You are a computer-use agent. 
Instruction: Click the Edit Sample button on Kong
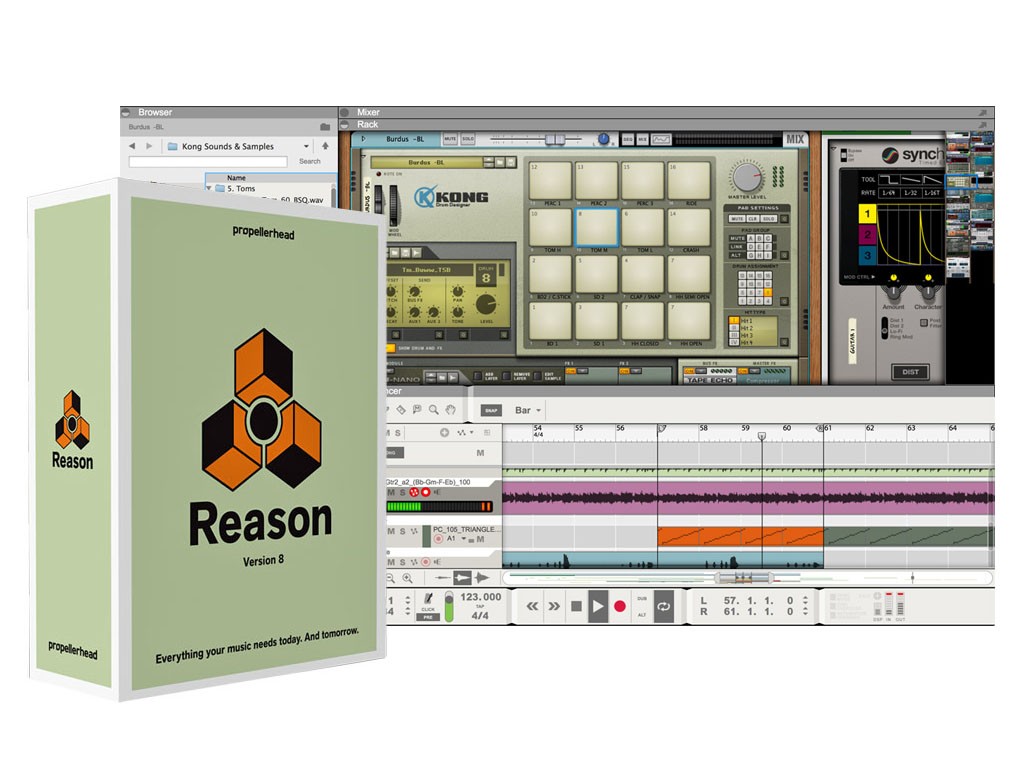pyautogui.click(x=537, y=376)
